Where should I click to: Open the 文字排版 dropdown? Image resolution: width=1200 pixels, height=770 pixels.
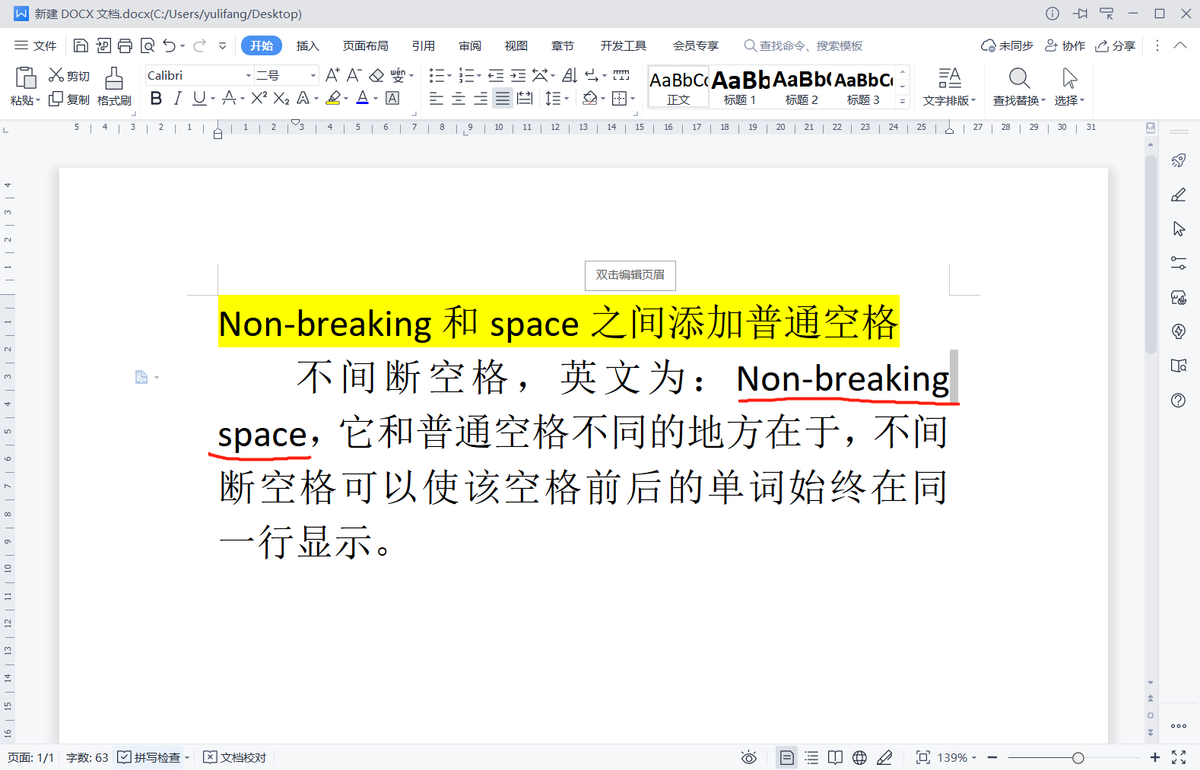(949, 100)
